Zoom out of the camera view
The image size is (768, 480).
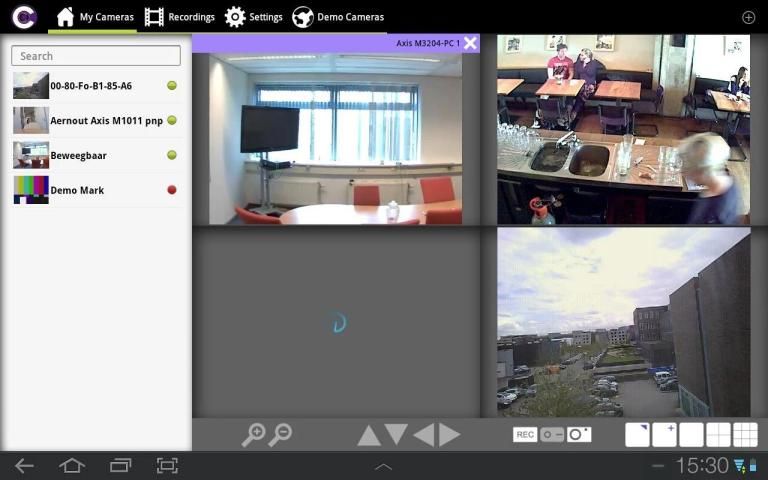281,435
